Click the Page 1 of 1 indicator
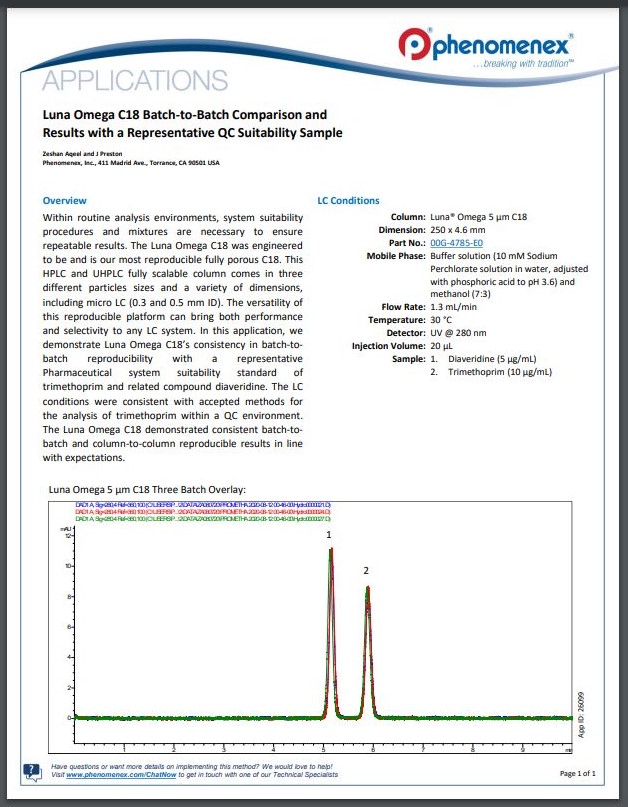The width and height of the screenshot is (628, 807). [578, 774]
